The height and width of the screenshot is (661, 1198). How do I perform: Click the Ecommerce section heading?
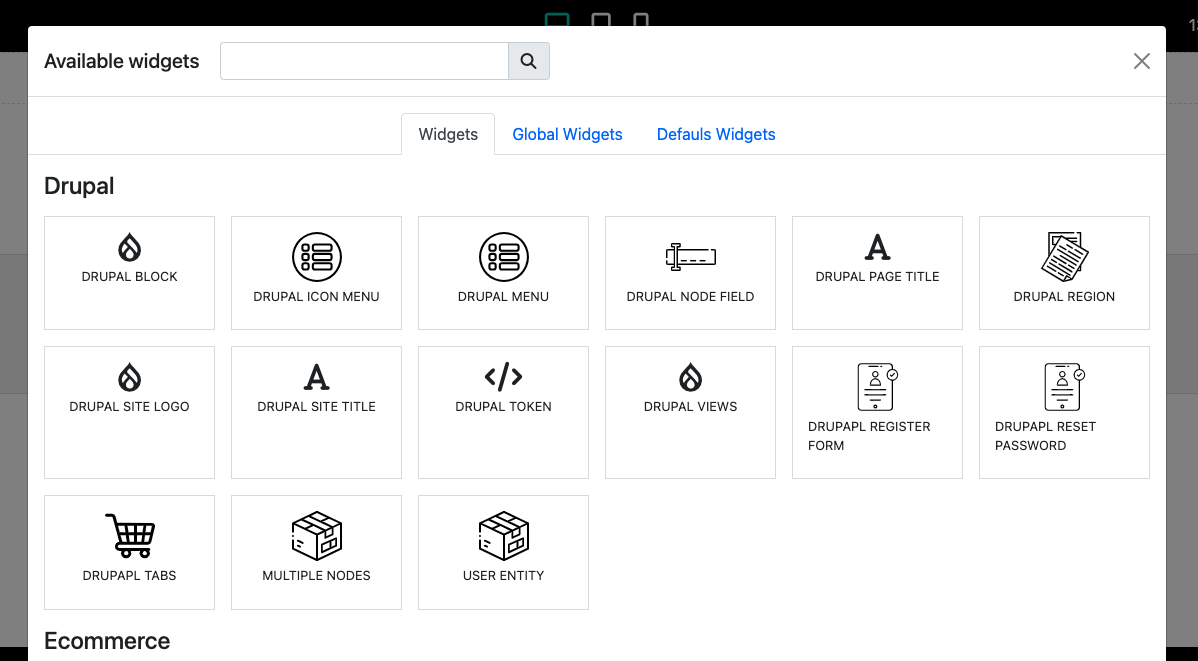(107, 640)
